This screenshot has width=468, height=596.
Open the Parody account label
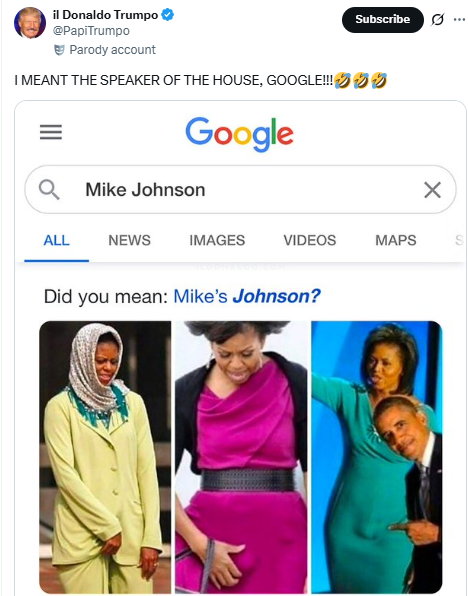point(113,50)
